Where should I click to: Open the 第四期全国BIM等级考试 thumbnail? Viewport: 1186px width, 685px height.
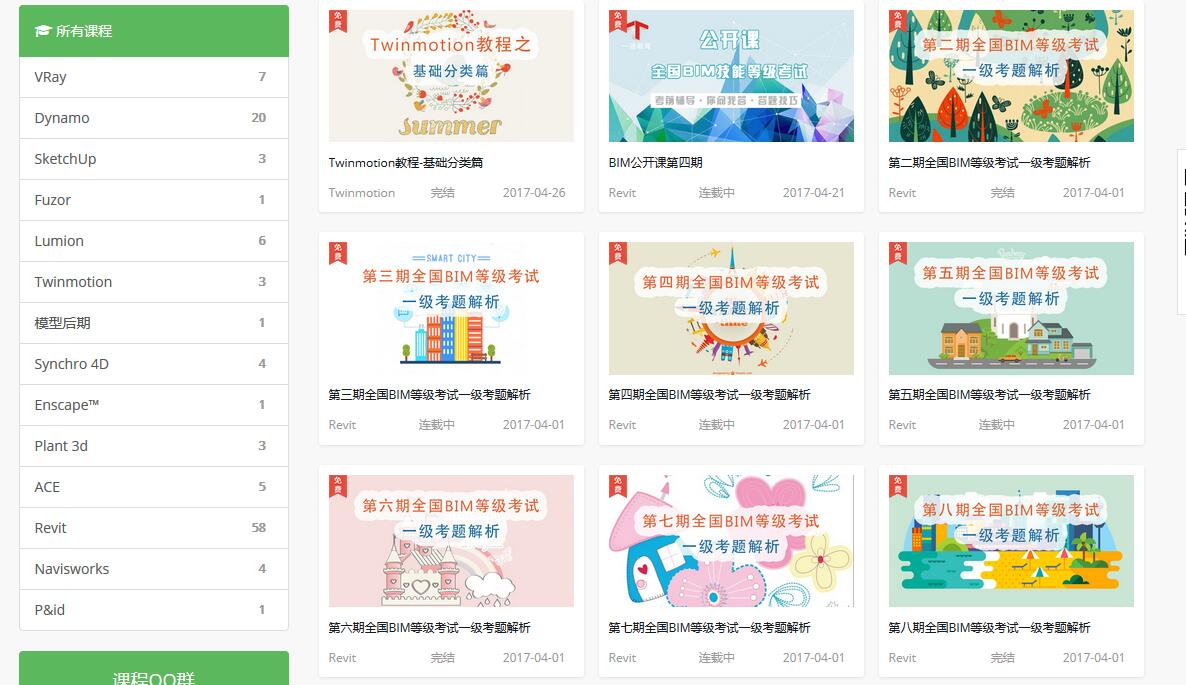pos(731,308)
